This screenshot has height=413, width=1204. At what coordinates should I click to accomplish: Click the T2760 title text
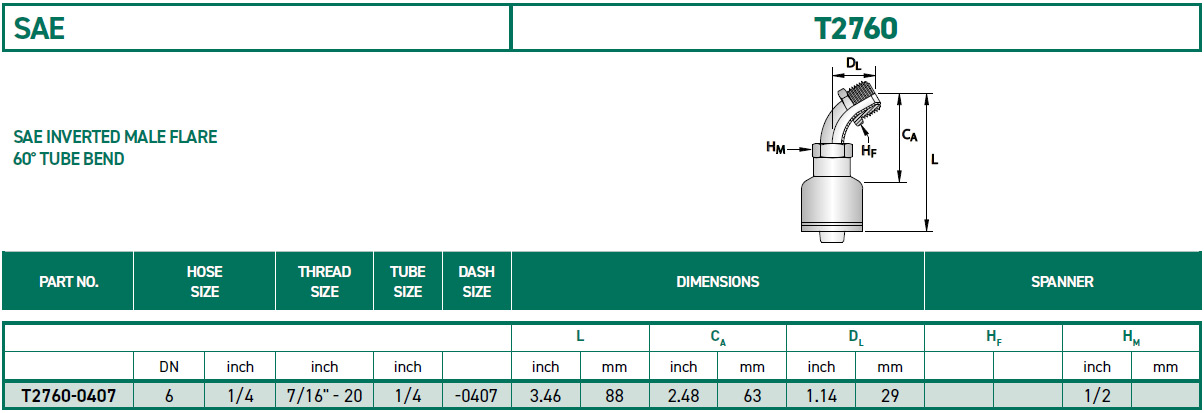coord(856,28)
